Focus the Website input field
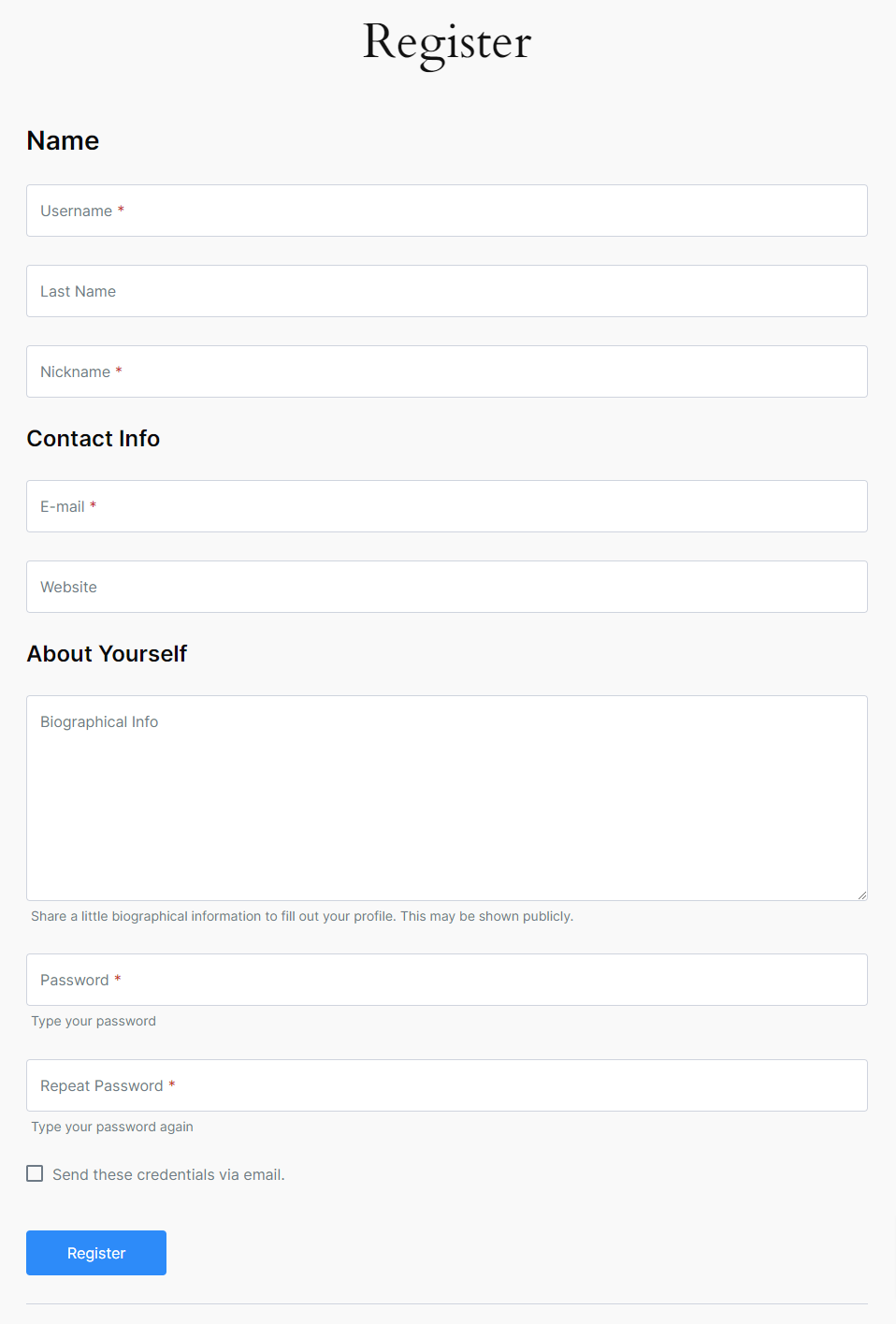 [447, 587]
